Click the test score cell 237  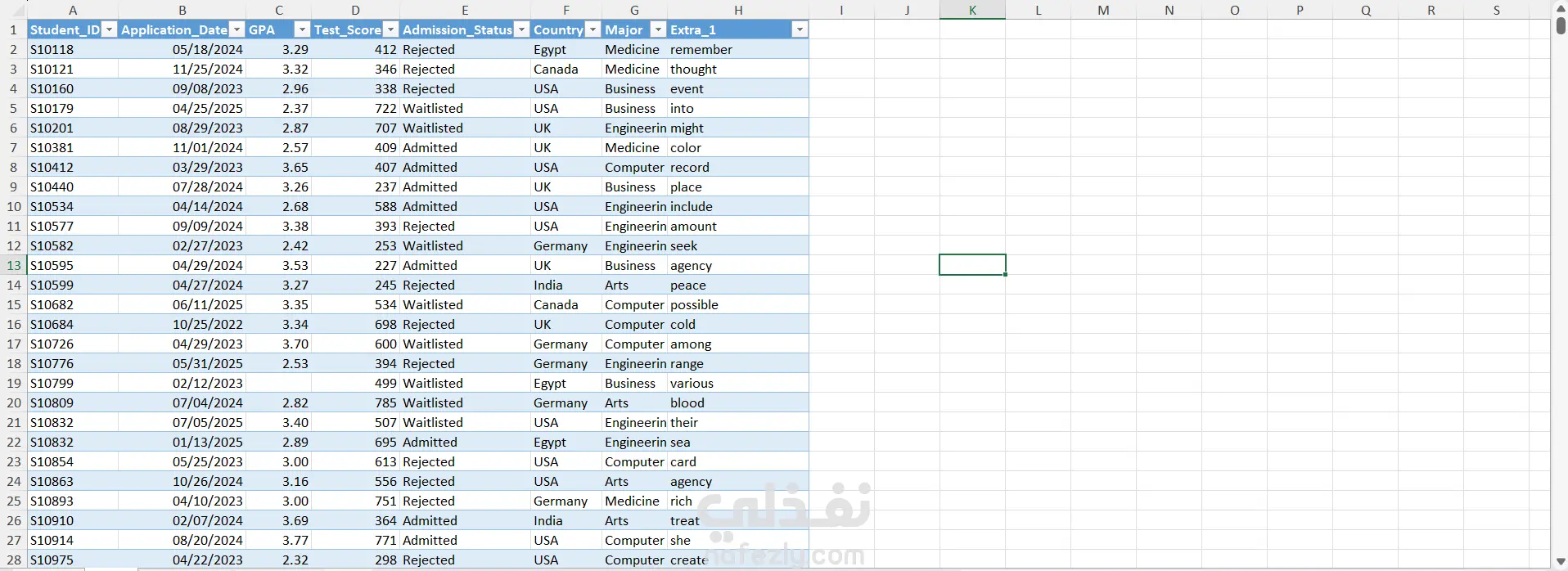(x=355, y=187)
